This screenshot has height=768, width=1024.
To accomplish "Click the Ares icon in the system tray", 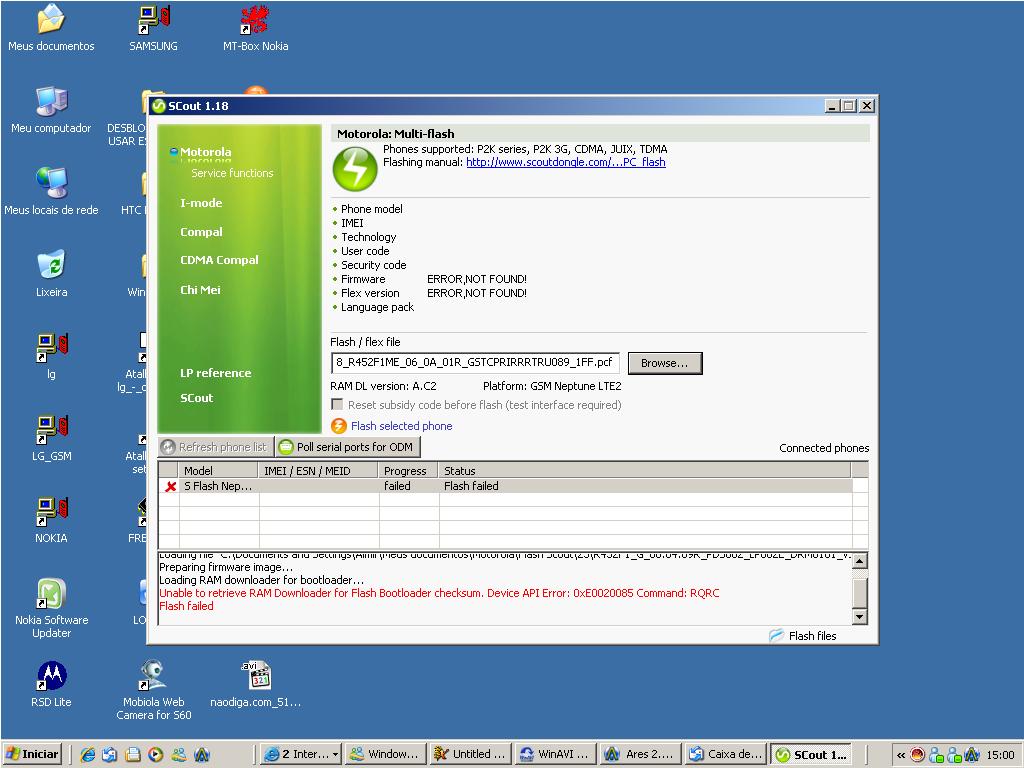I will [972, 755].
